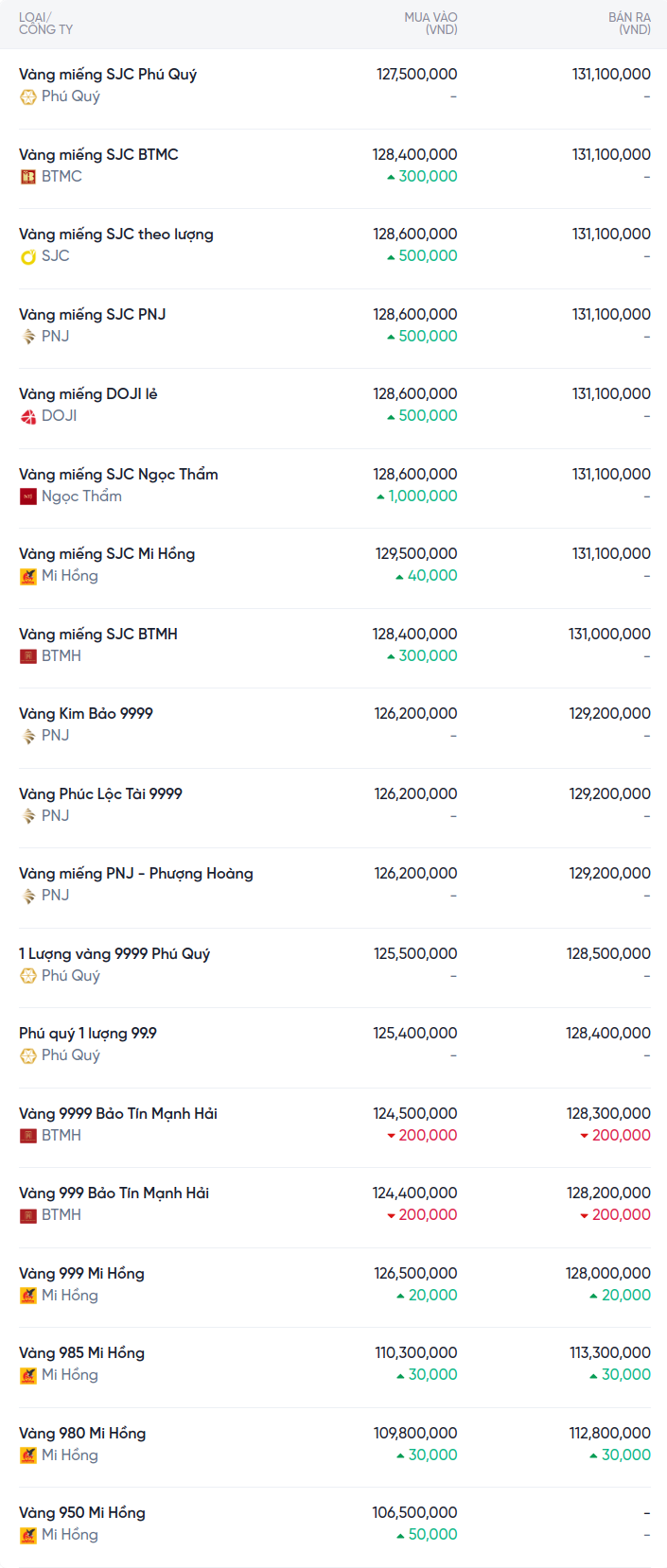Click the Ngọc Thẩm logo icon
This screenshot has height=1568, width=667.
[28, 497]
